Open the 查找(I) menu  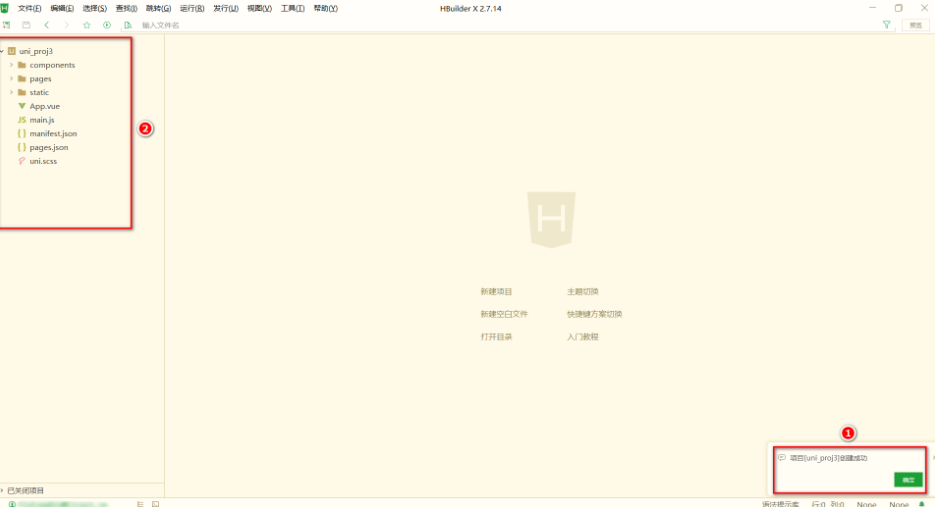pos(126,8)
